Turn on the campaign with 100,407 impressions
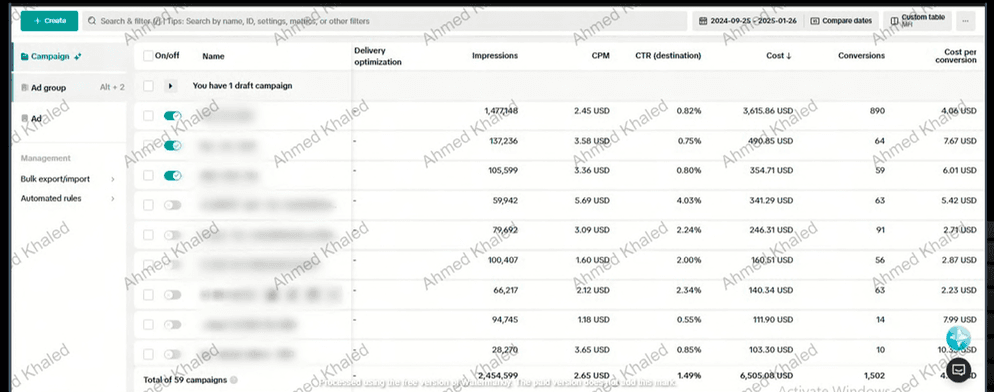The image size is (994, 392). (x=172, y=265)
